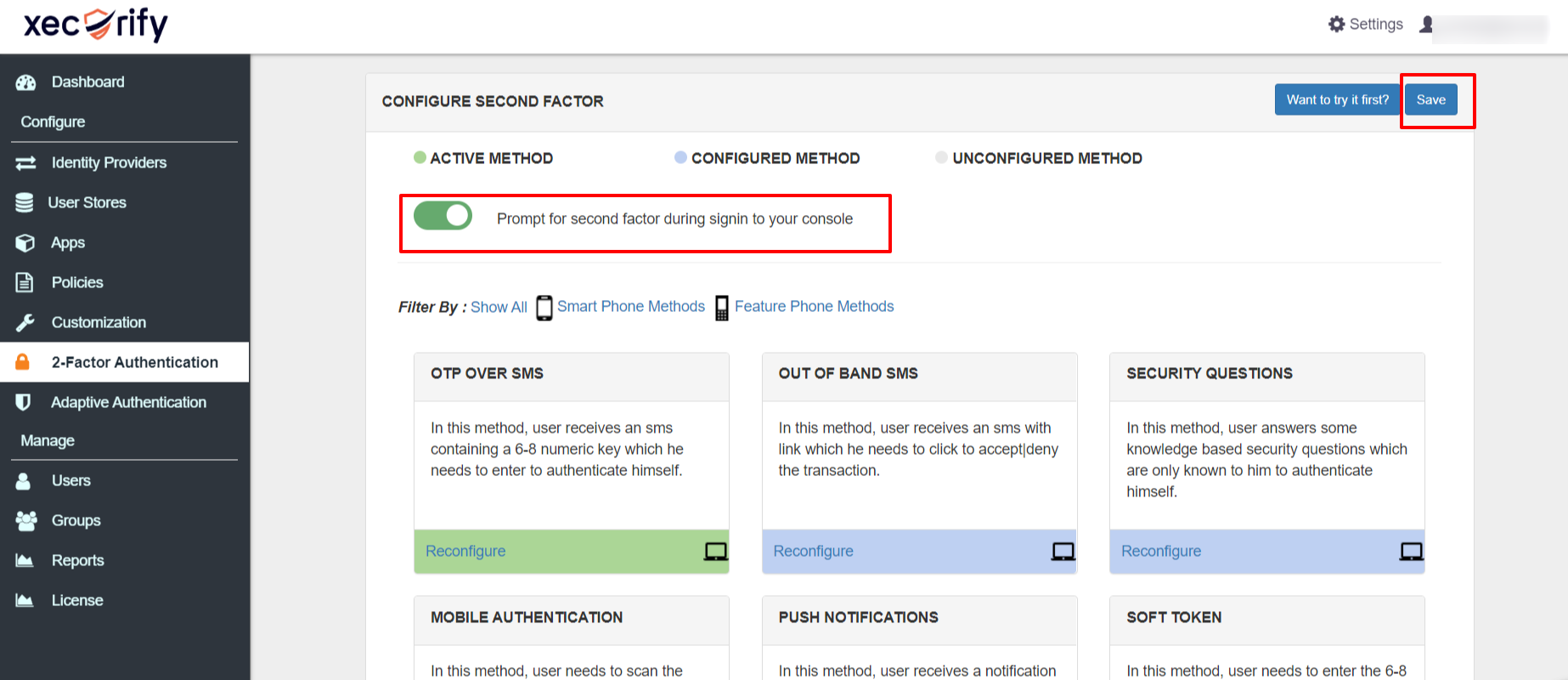Click the User Stores database icon
Viewport: 1568px width, 680px height.
tap(25, 202)
